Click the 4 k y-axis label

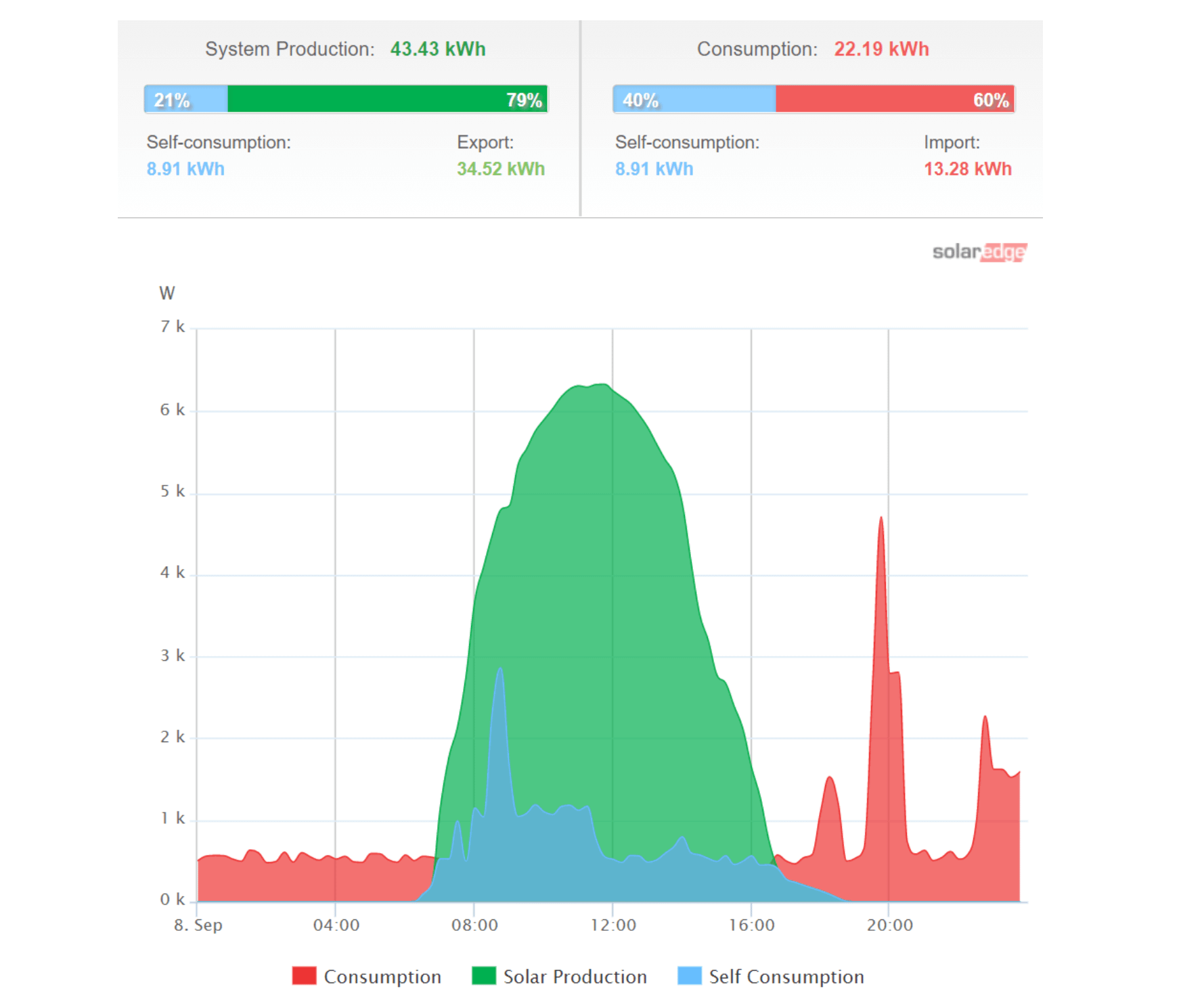click(x=173, y=572)
